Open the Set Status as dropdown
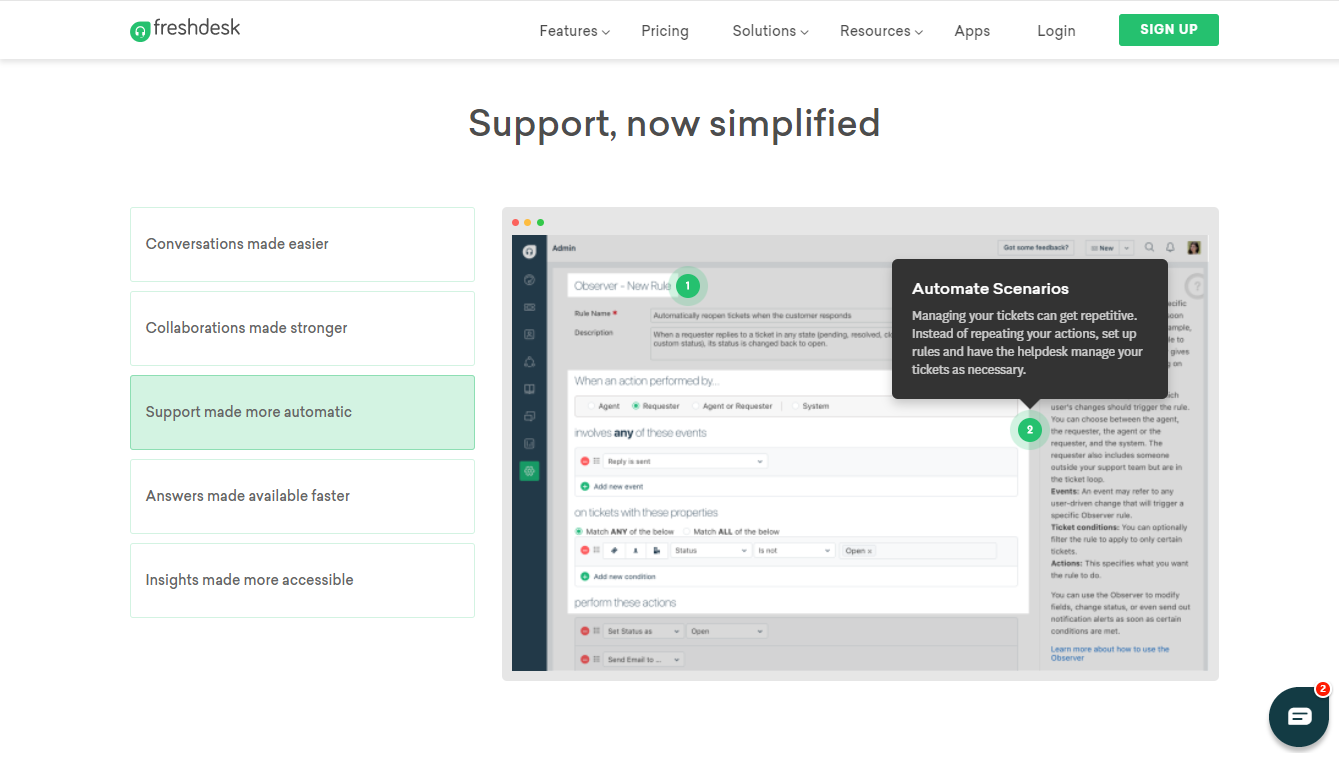 (644, 631)
